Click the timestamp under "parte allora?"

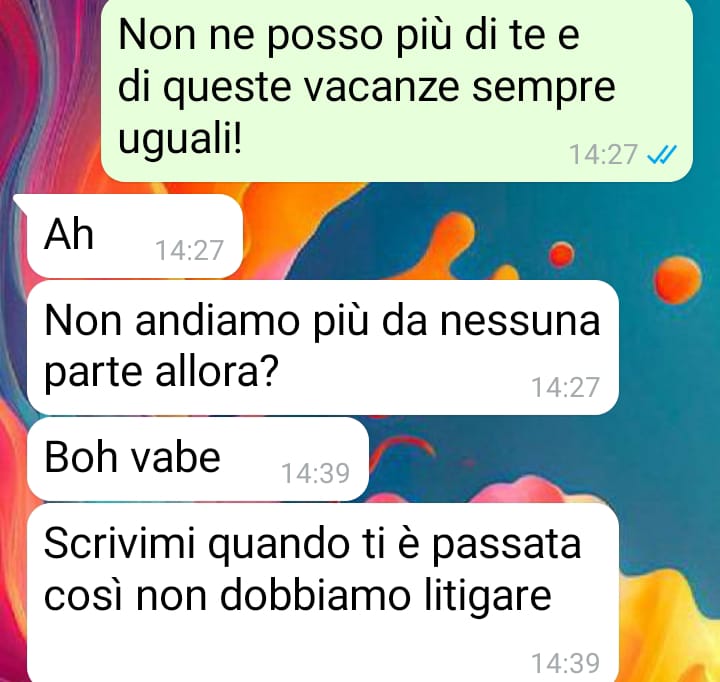click(x=565, y=387)
